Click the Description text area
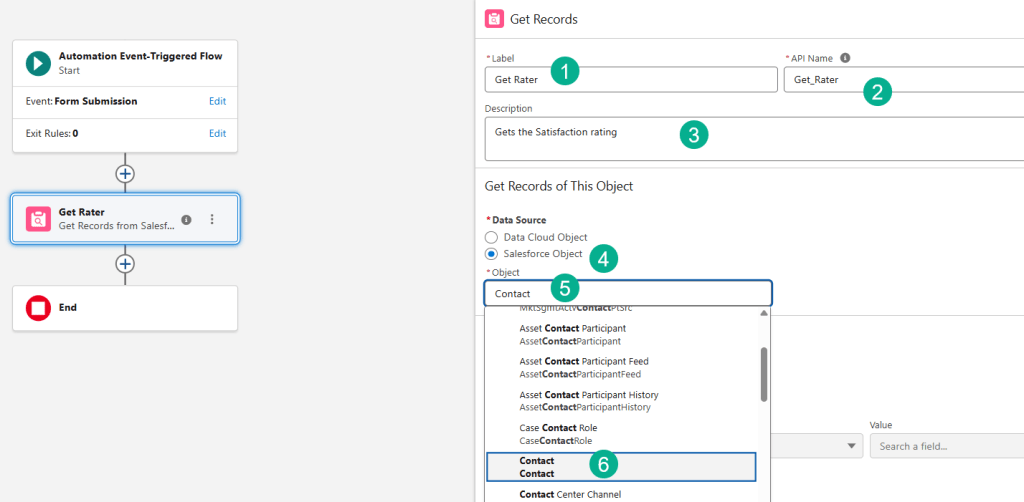 [752, 139]
